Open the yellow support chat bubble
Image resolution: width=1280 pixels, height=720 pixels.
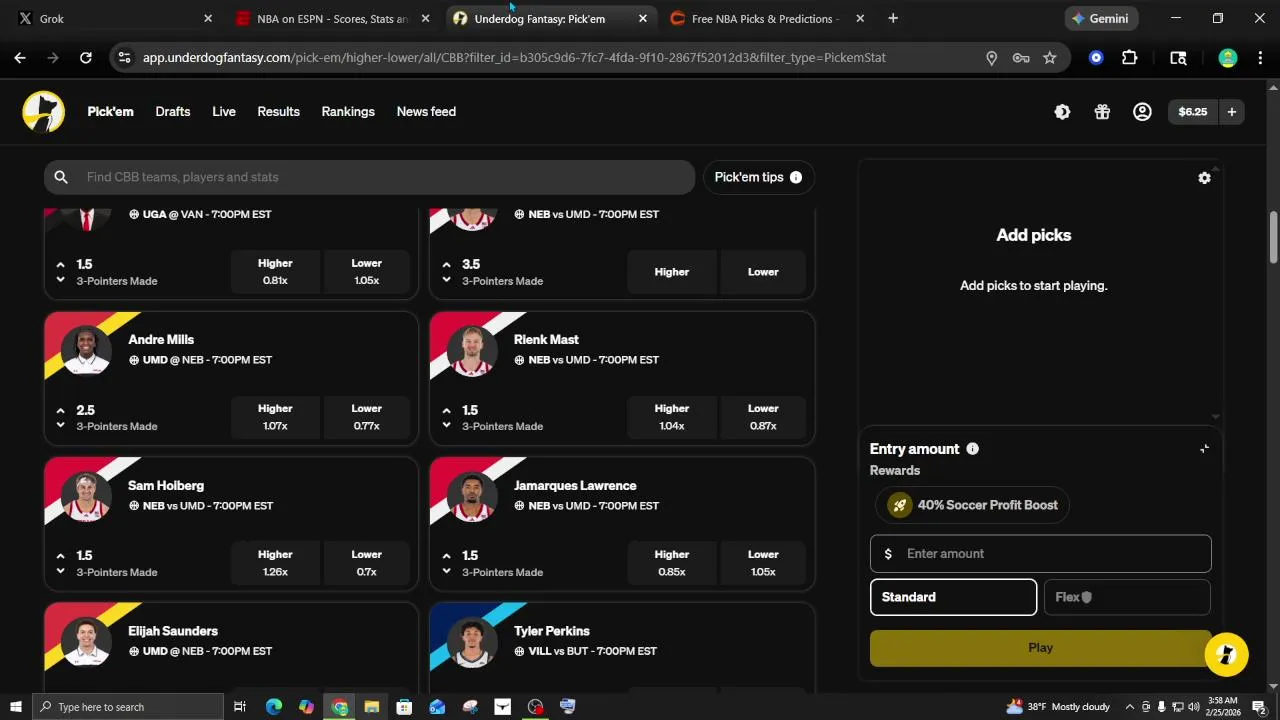point(1226,655)
